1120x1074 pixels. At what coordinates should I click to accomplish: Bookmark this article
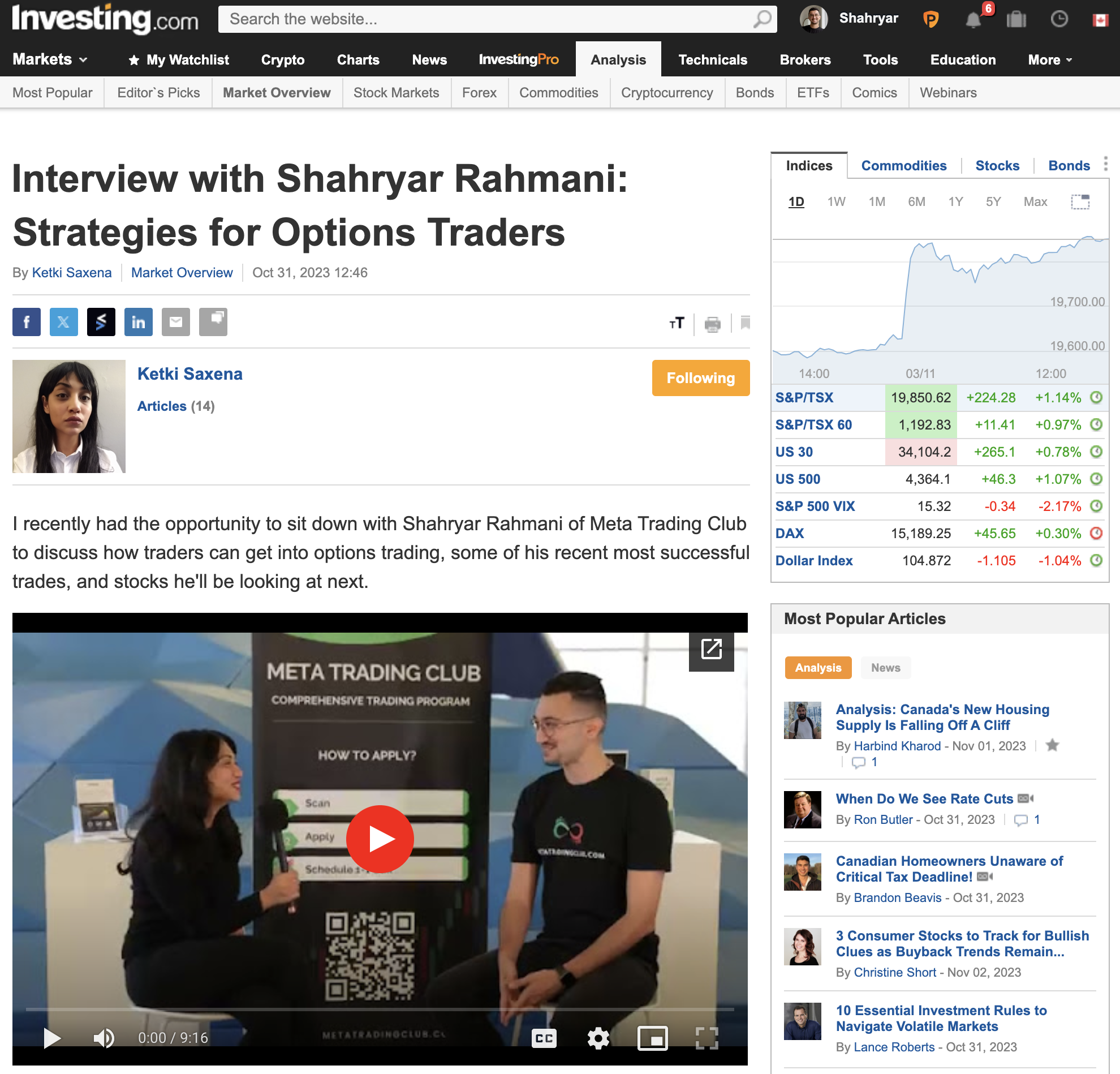745,323
